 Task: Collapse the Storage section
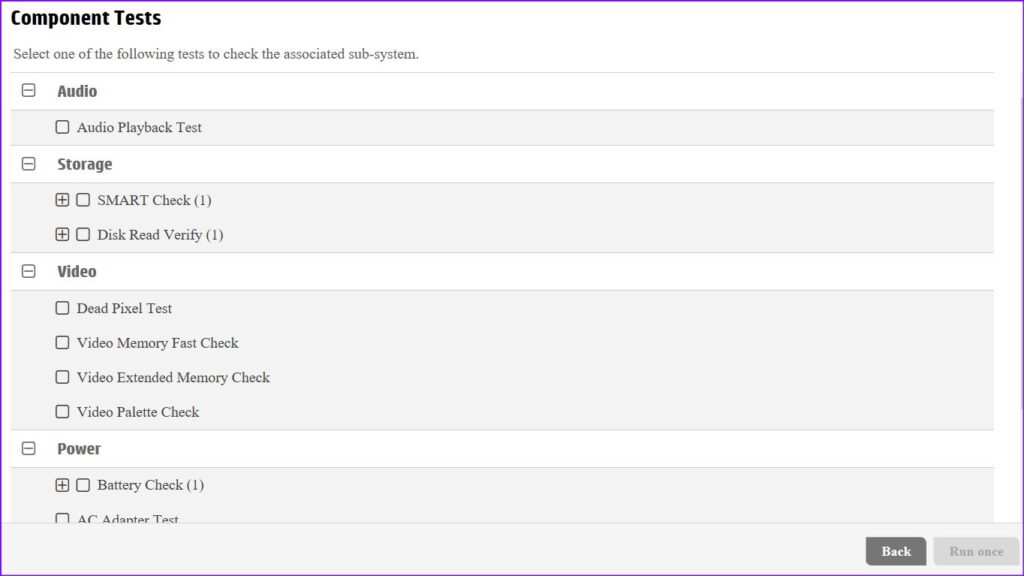point(29,164)
